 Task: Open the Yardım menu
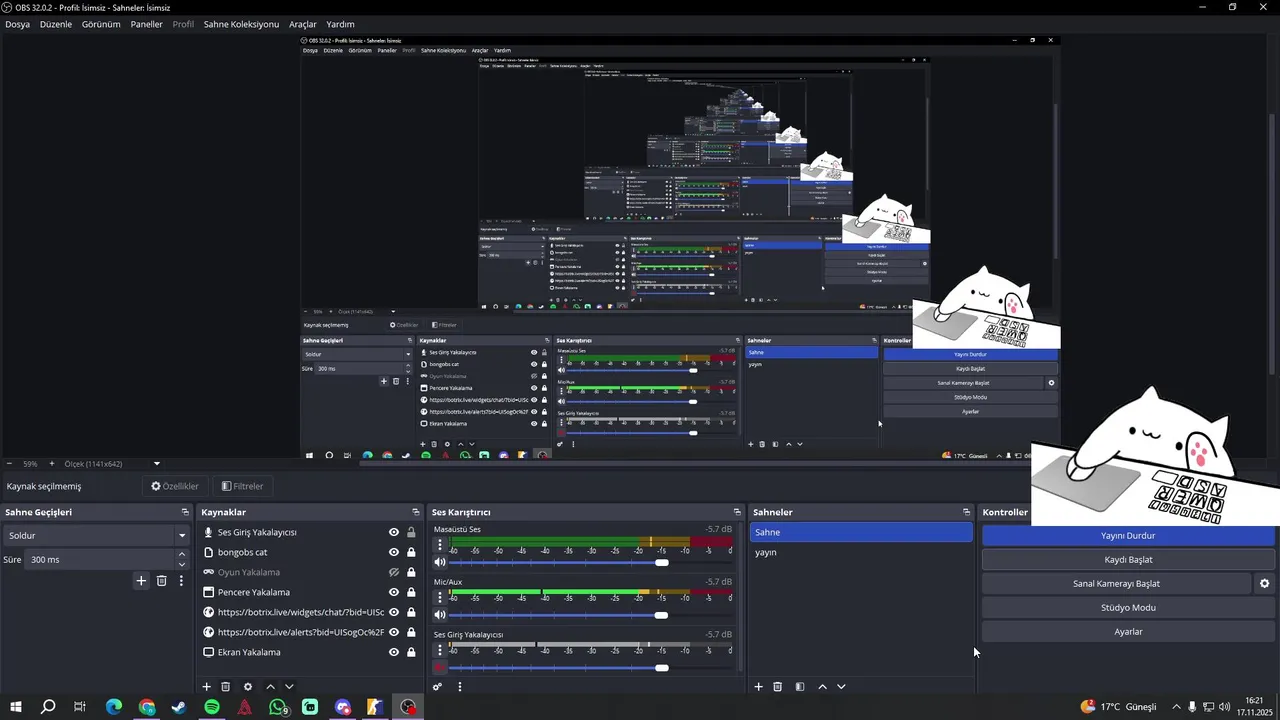coord(340,24)
